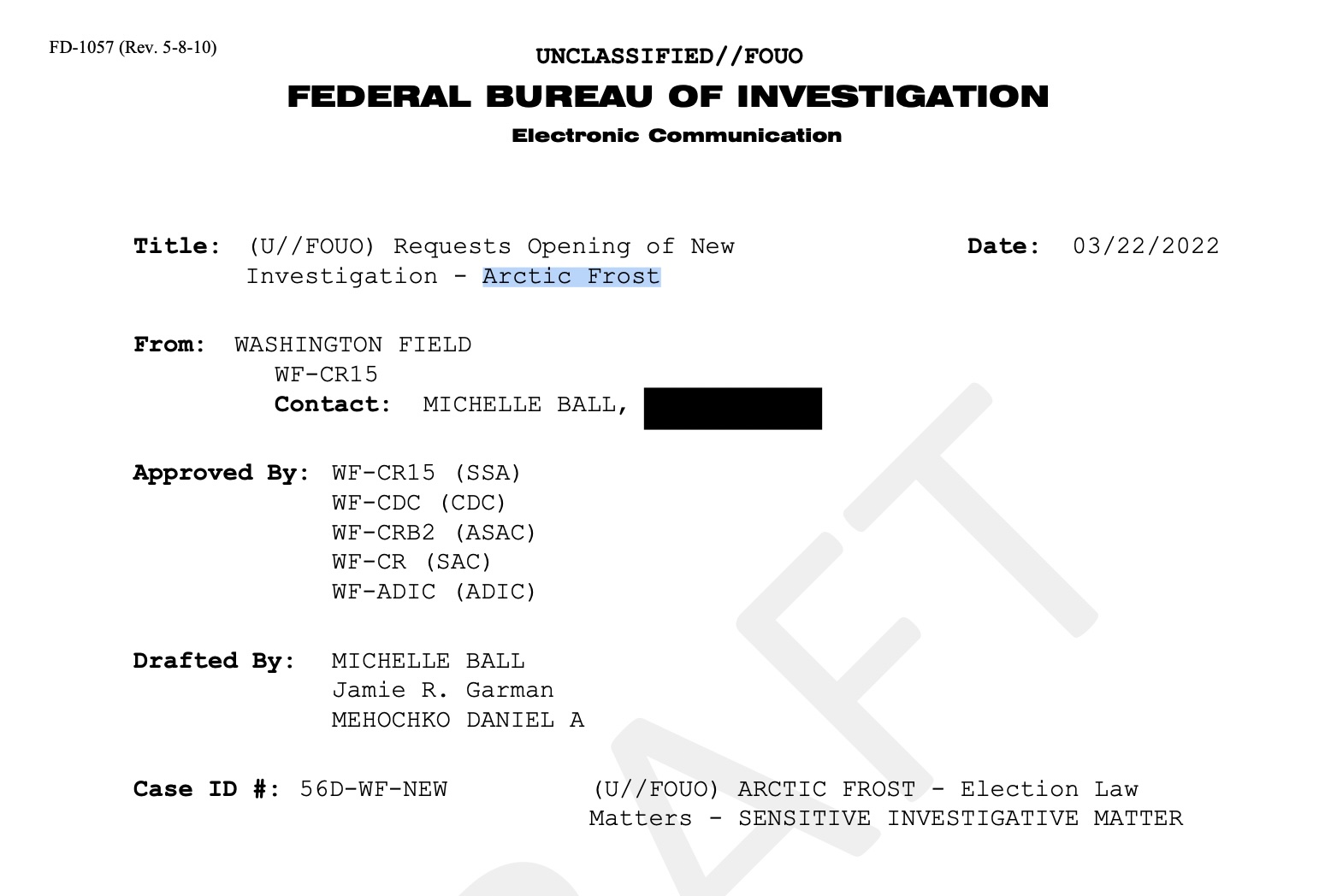The height and width of the screenshot is (896, 1319).
Task: Click the date 03/22/2022
Action: click(1145, 246)
